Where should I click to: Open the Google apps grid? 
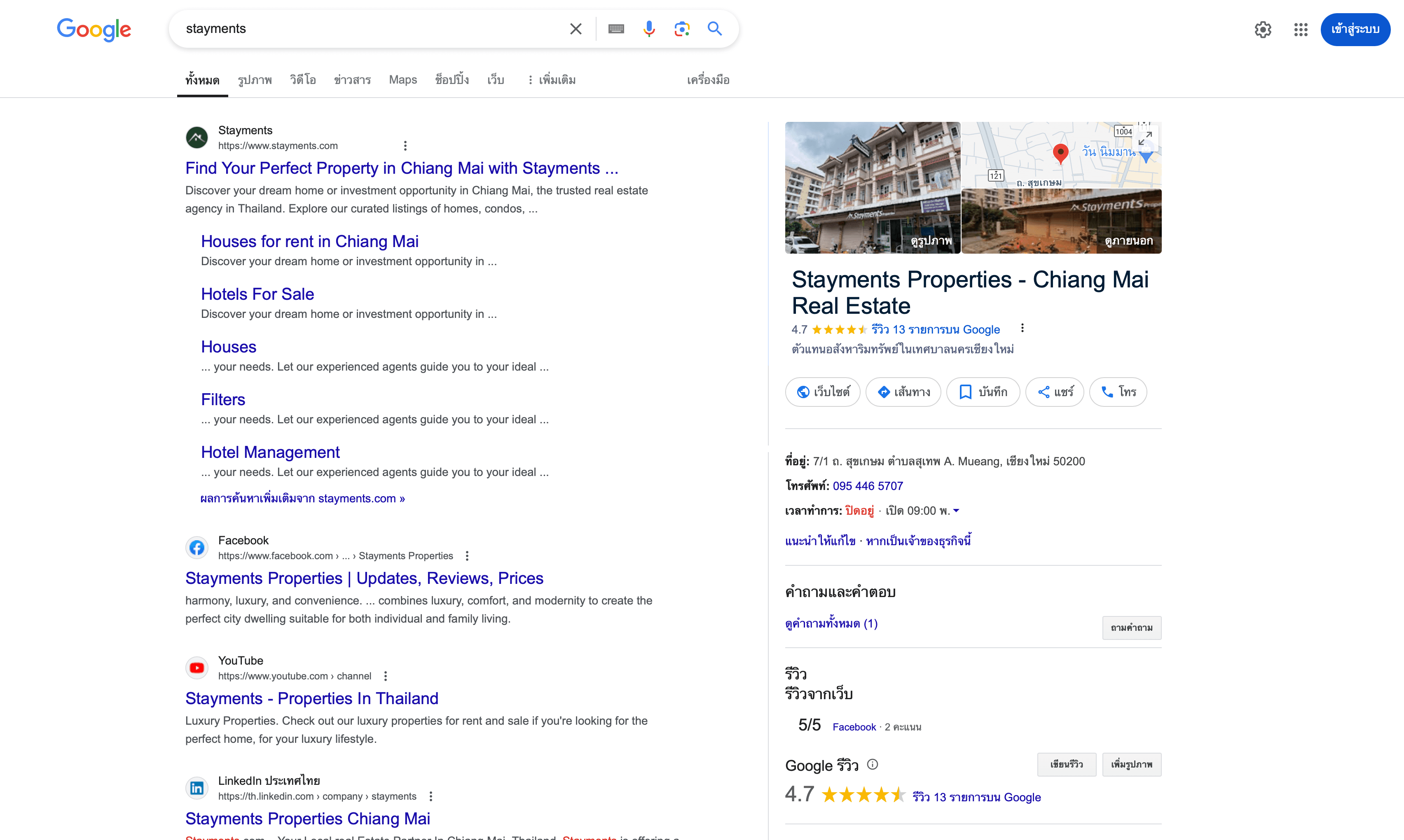[1300, 29]
